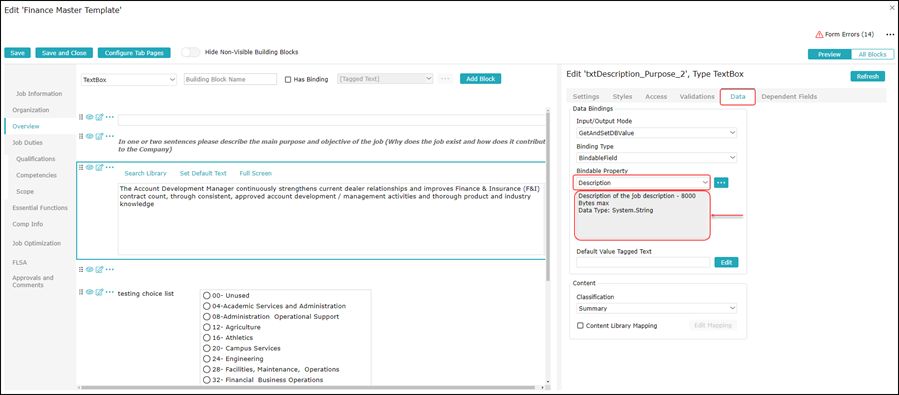Select the 24- Engineering radio option
Image resolution: width=899 pixels, height=395 pixels.
[207, 359]
